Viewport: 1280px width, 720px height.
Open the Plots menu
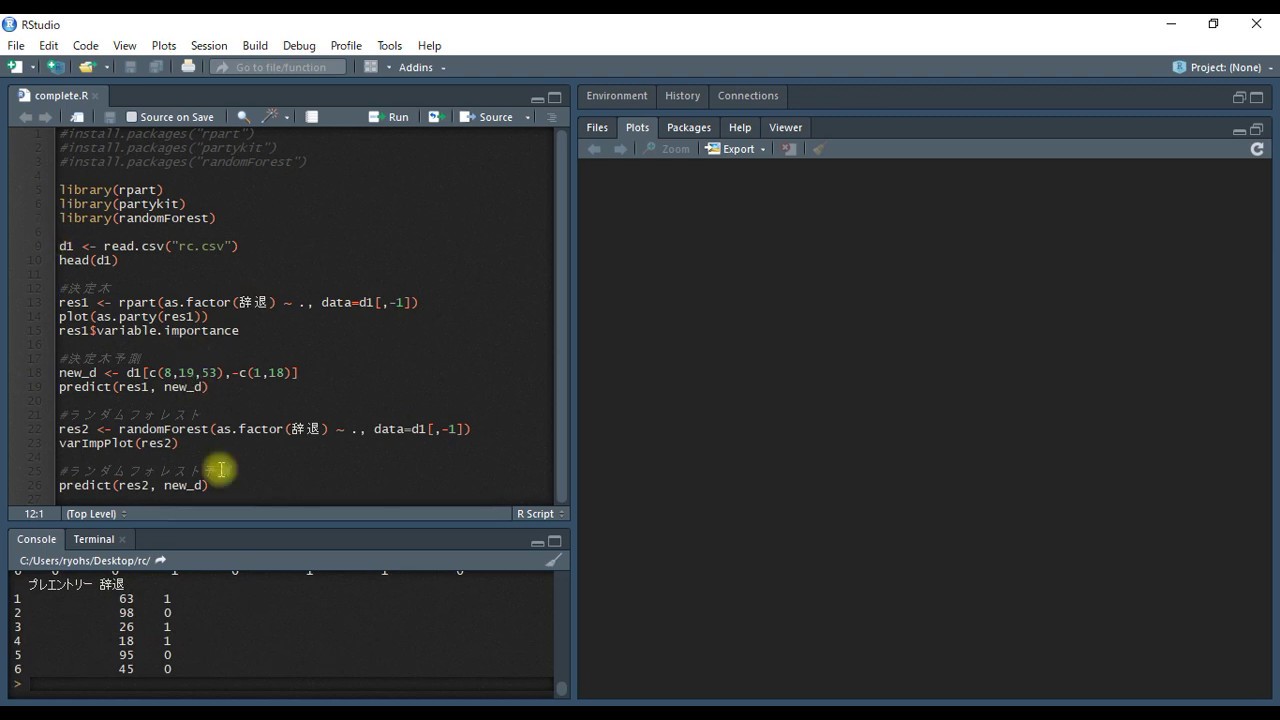[x=164, y=46]
